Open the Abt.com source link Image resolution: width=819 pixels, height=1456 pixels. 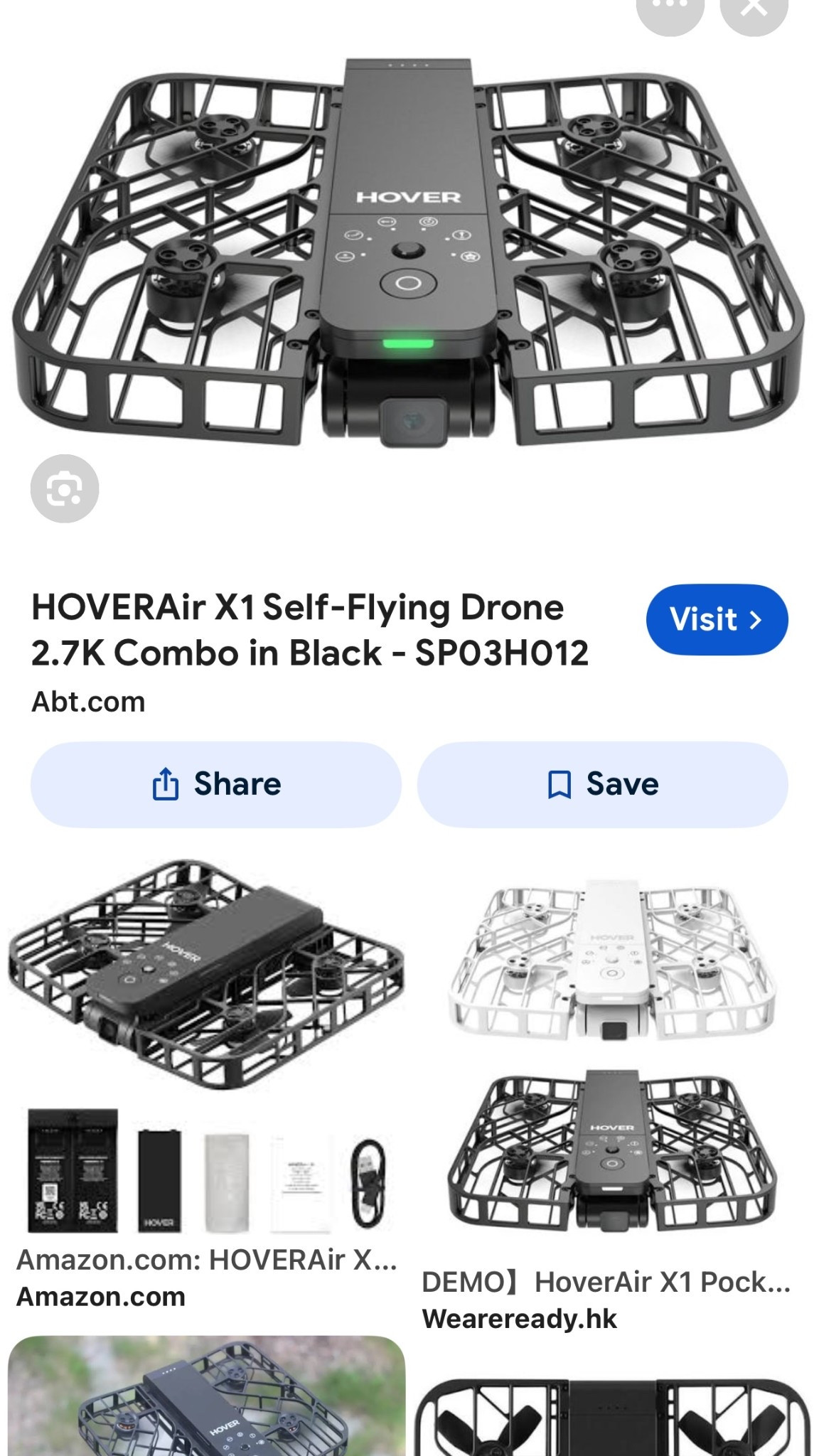[88, 702]
